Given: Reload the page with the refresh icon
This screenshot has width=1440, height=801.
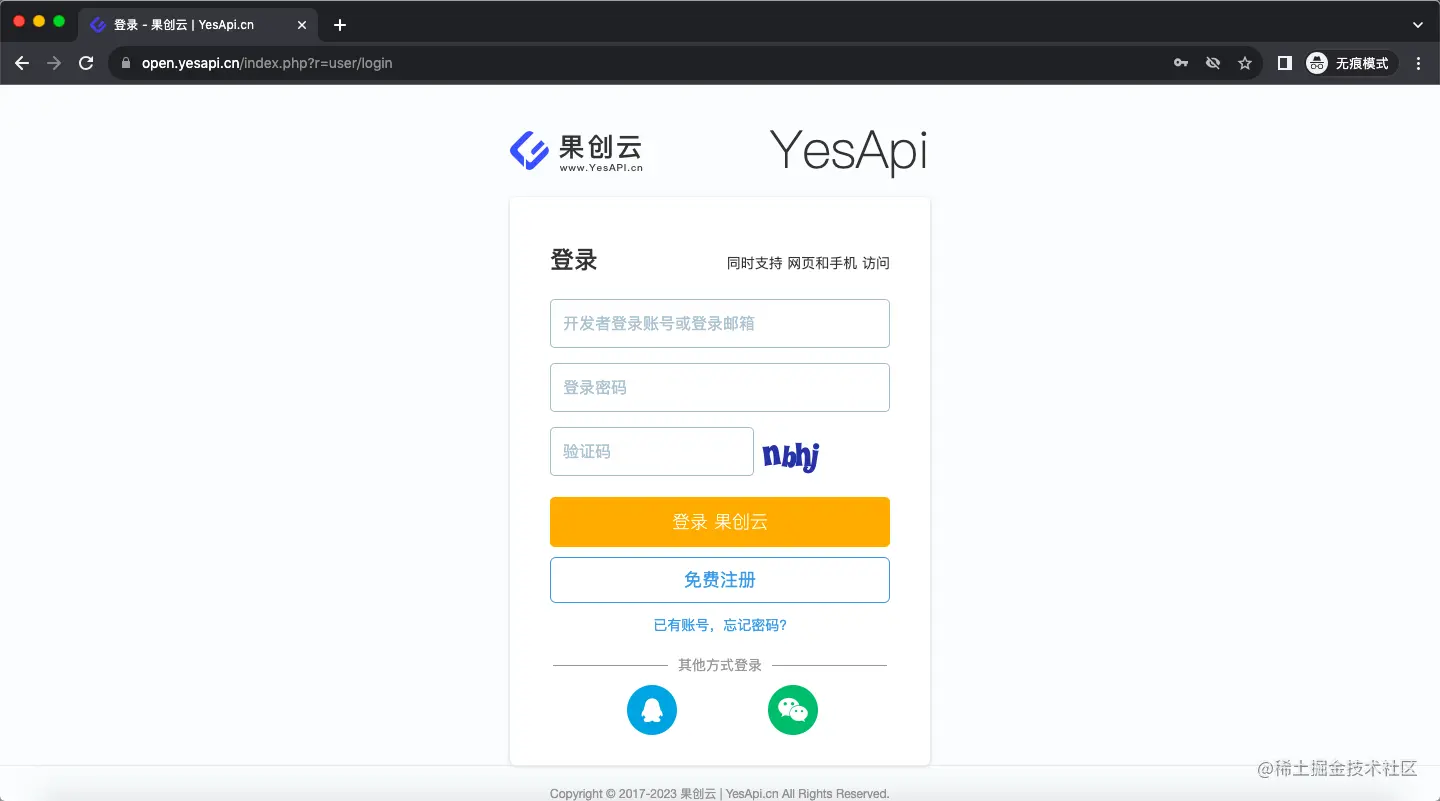Looking at the screenshot, I should (x=86, y=63).
